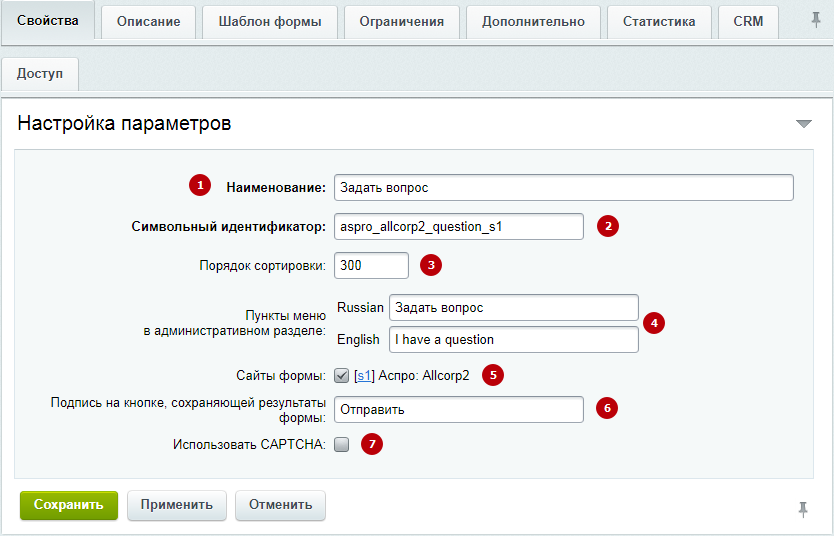Open the Статистика tab
The image size is (834, 536).
coord(659,22)
